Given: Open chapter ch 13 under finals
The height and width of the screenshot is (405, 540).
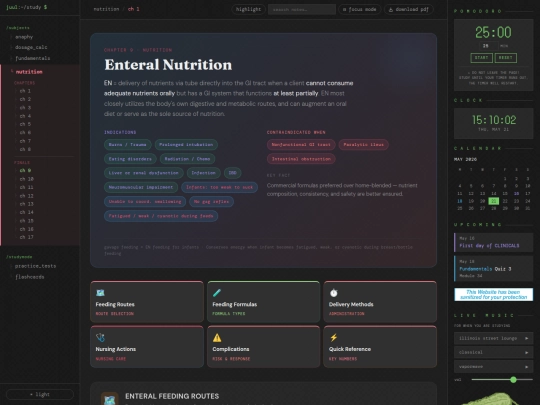Looking at the screenshot, I should point(27,204).
